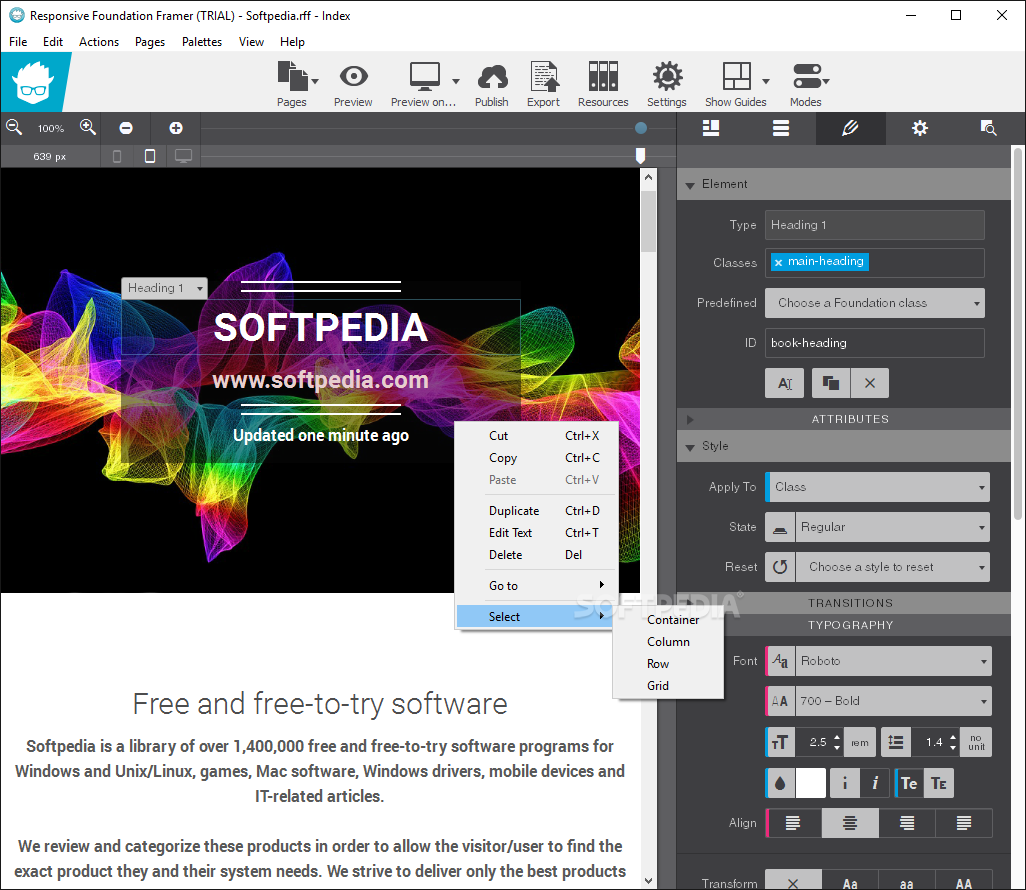Choose Edit Text from context menu
This screenshot has height=890, width=1026.
click(x=537, y=533)
